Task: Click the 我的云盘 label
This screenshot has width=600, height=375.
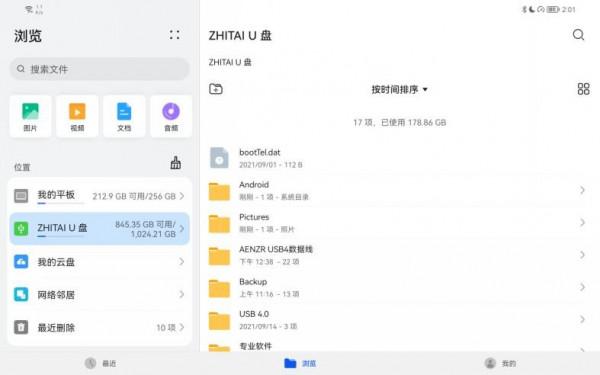Action: point(56,262)
